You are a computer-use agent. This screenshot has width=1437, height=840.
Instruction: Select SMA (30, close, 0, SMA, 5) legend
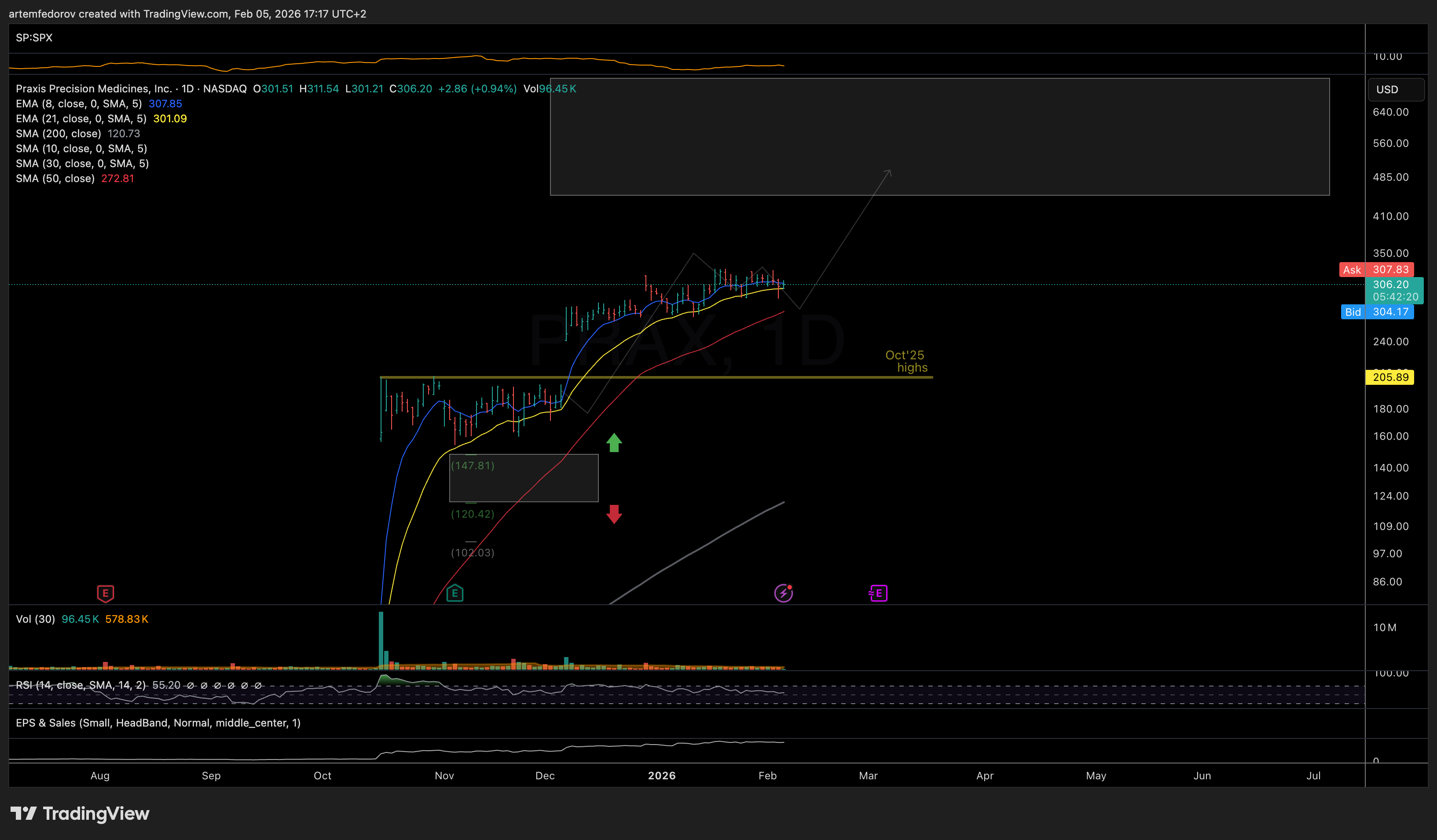coord(82,164)
